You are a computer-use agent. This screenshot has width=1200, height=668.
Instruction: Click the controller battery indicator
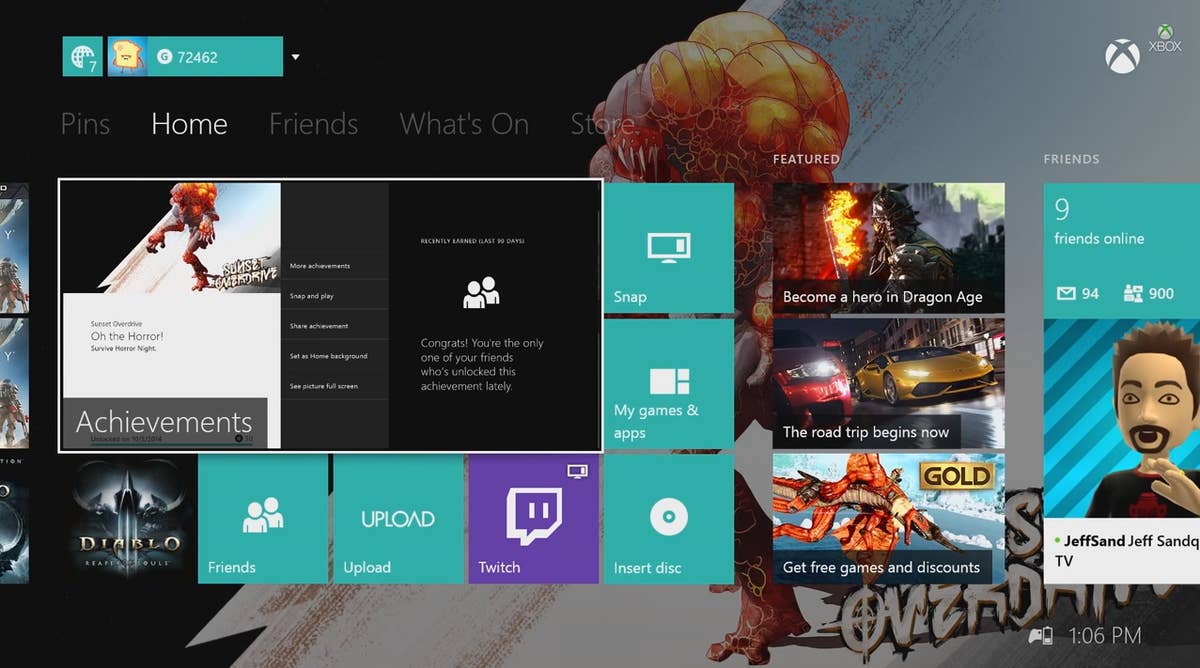(1038, 634)
